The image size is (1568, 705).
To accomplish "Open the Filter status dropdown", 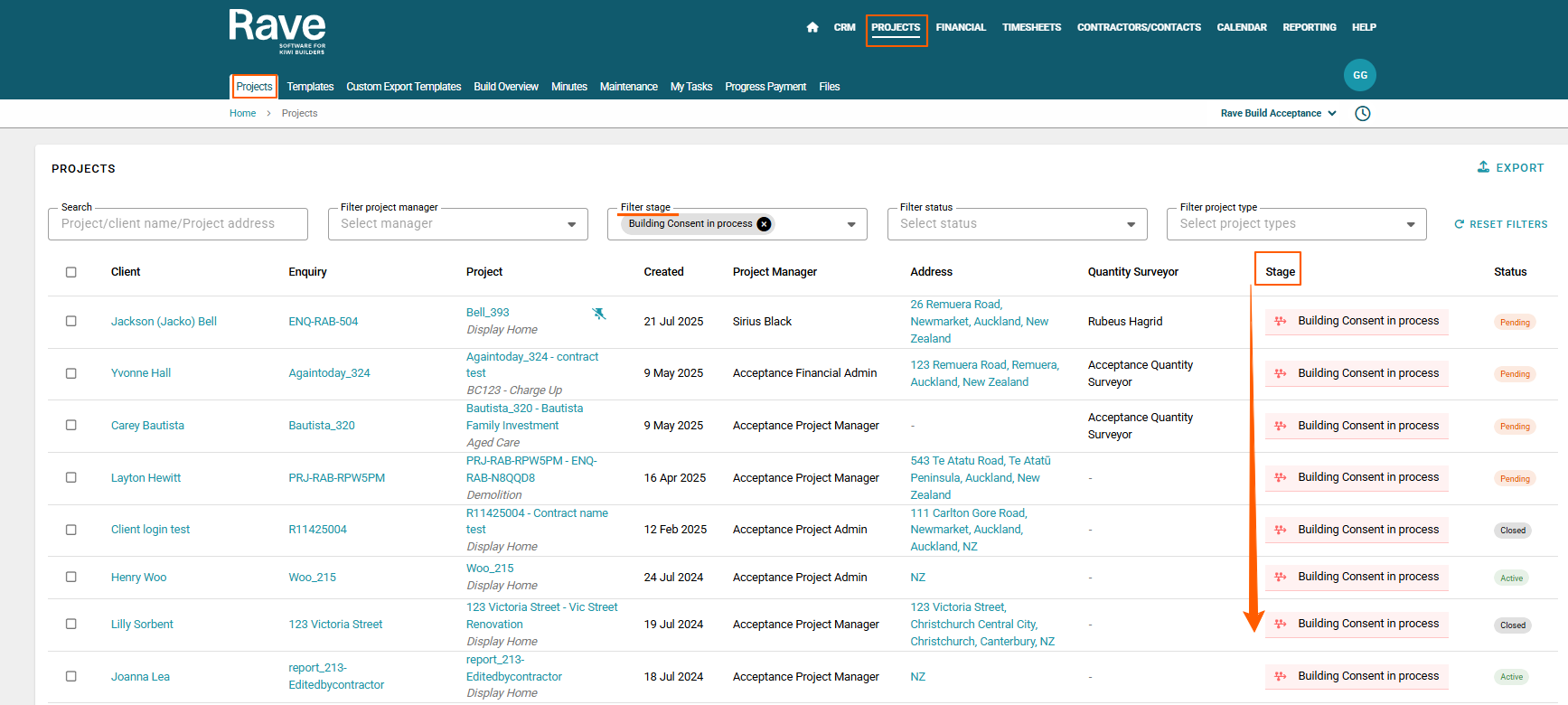I will [x=1017, y=224].
